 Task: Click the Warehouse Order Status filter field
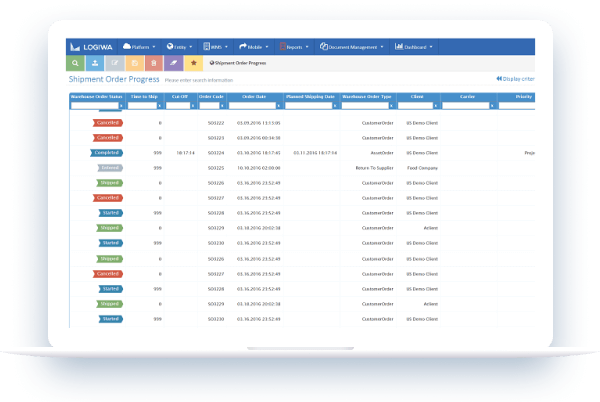[93, 105]
